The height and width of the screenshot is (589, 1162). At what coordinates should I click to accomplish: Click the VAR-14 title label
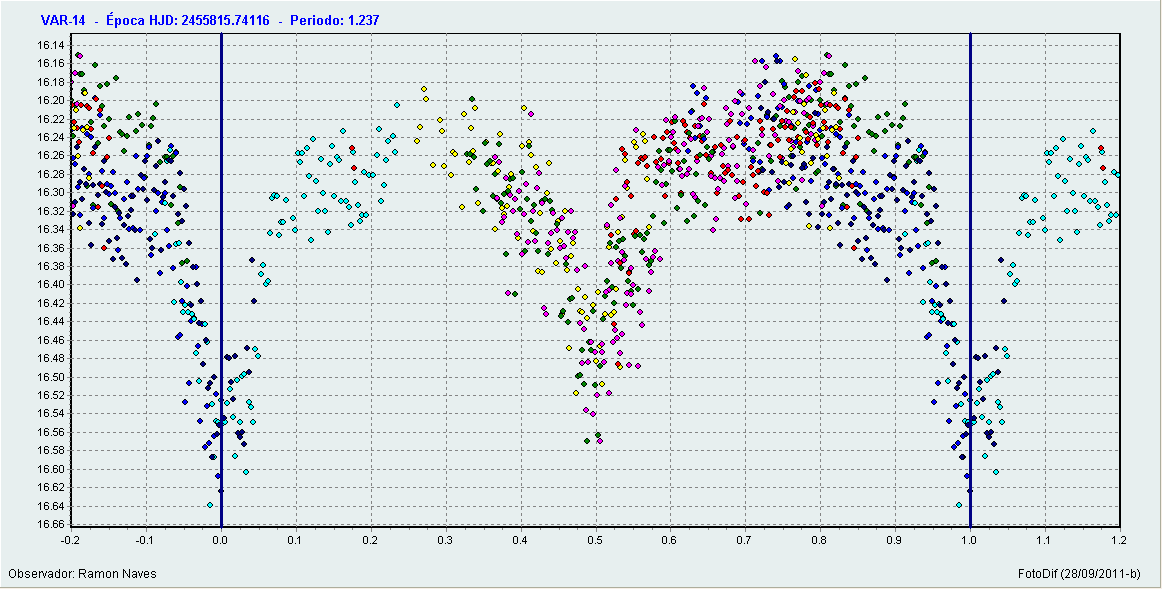point(64,21)
